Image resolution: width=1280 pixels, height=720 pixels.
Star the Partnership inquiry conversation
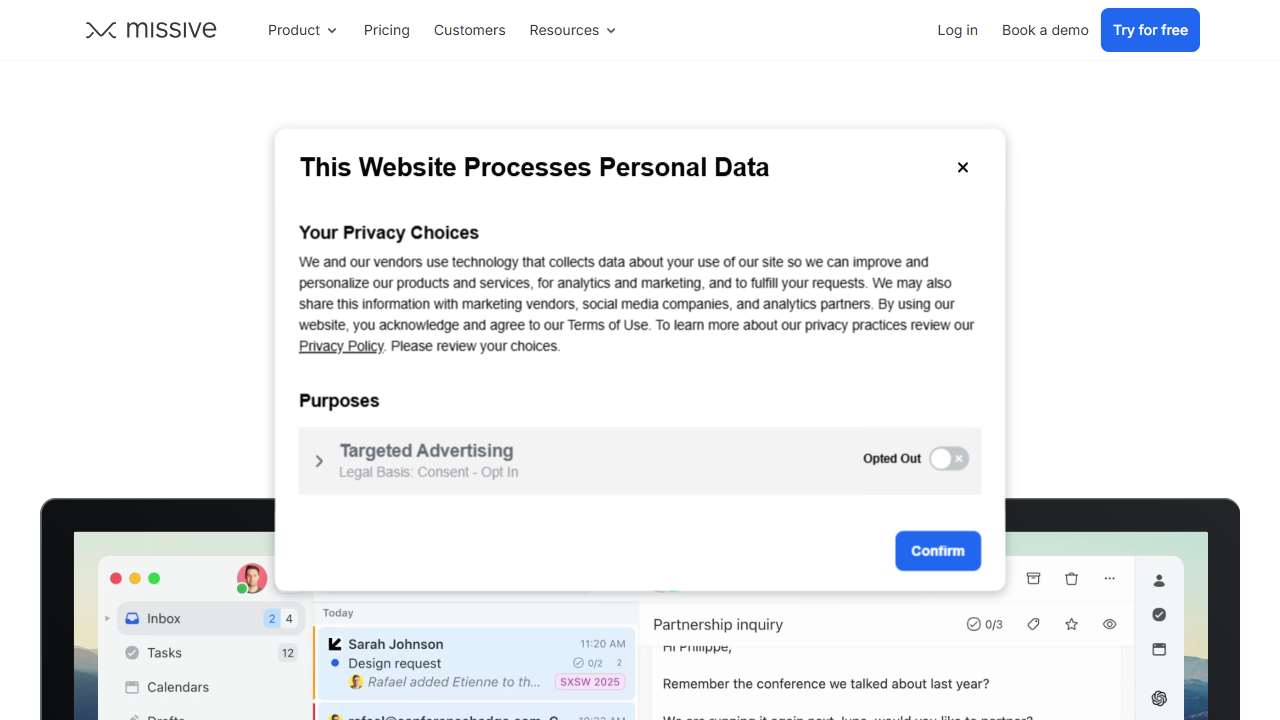click(x=1072, y=624)
